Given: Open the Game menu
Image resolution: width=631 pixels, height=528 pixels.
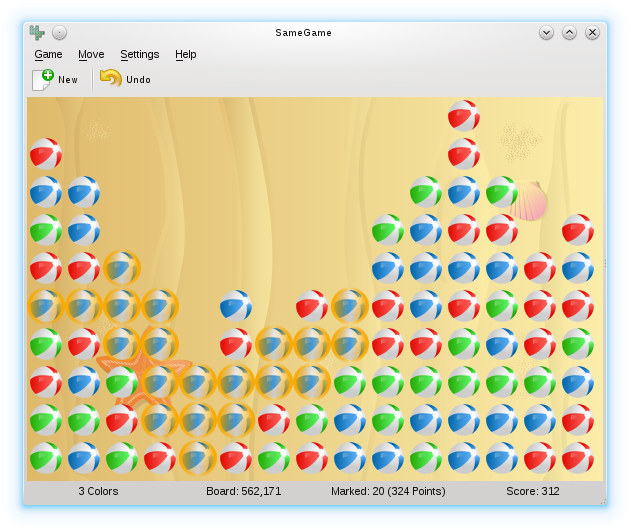Looking at the screenshot, I should (x=48, y=55).
